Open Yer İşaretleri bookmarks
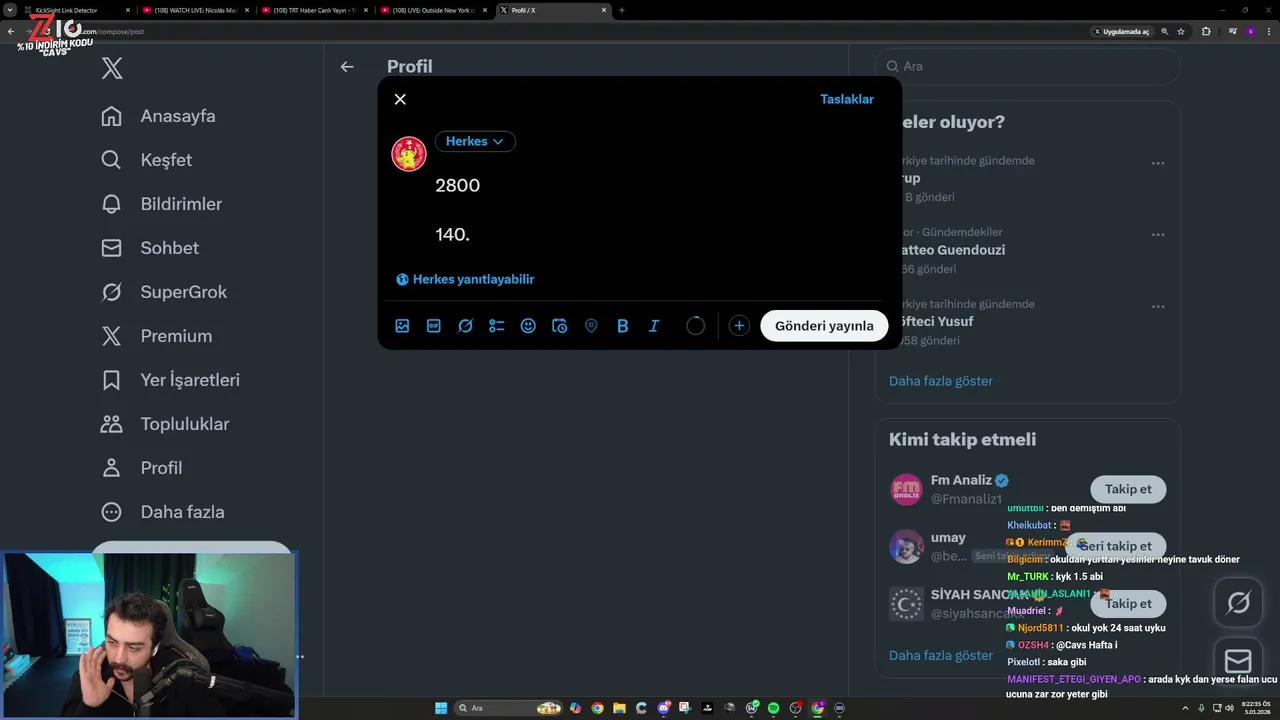Image resolution: width=1280 pixels, height=720 pixels. click(171, 380)
